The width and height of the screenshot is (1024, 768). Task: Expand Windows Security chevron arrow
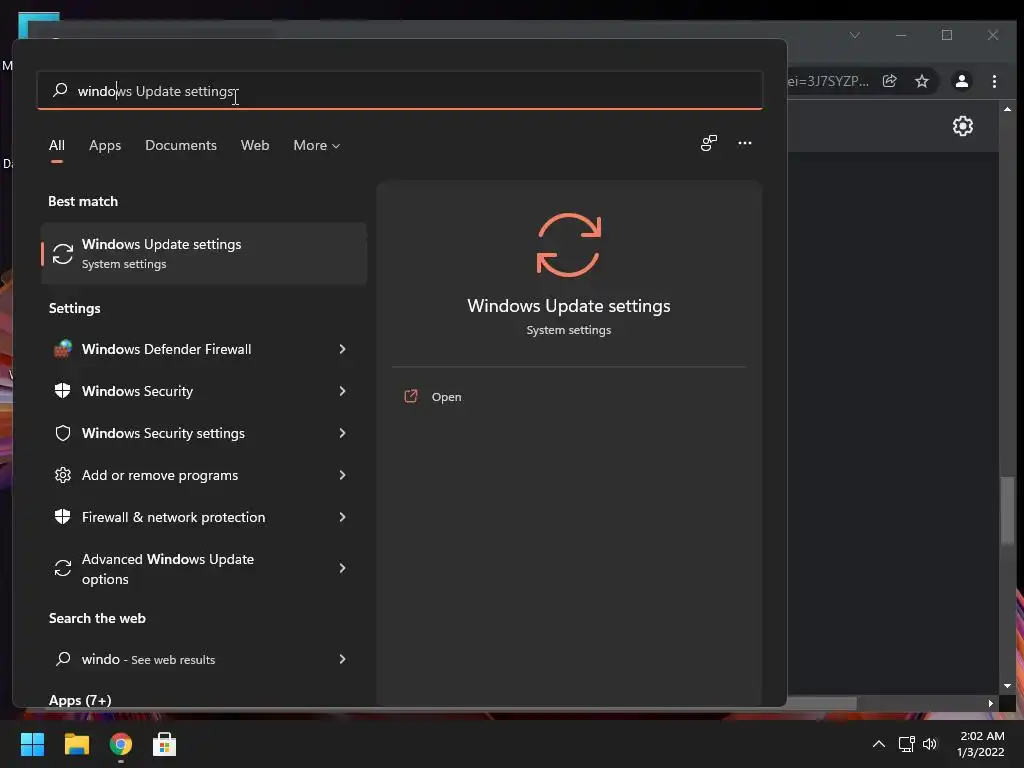(342, 391)
